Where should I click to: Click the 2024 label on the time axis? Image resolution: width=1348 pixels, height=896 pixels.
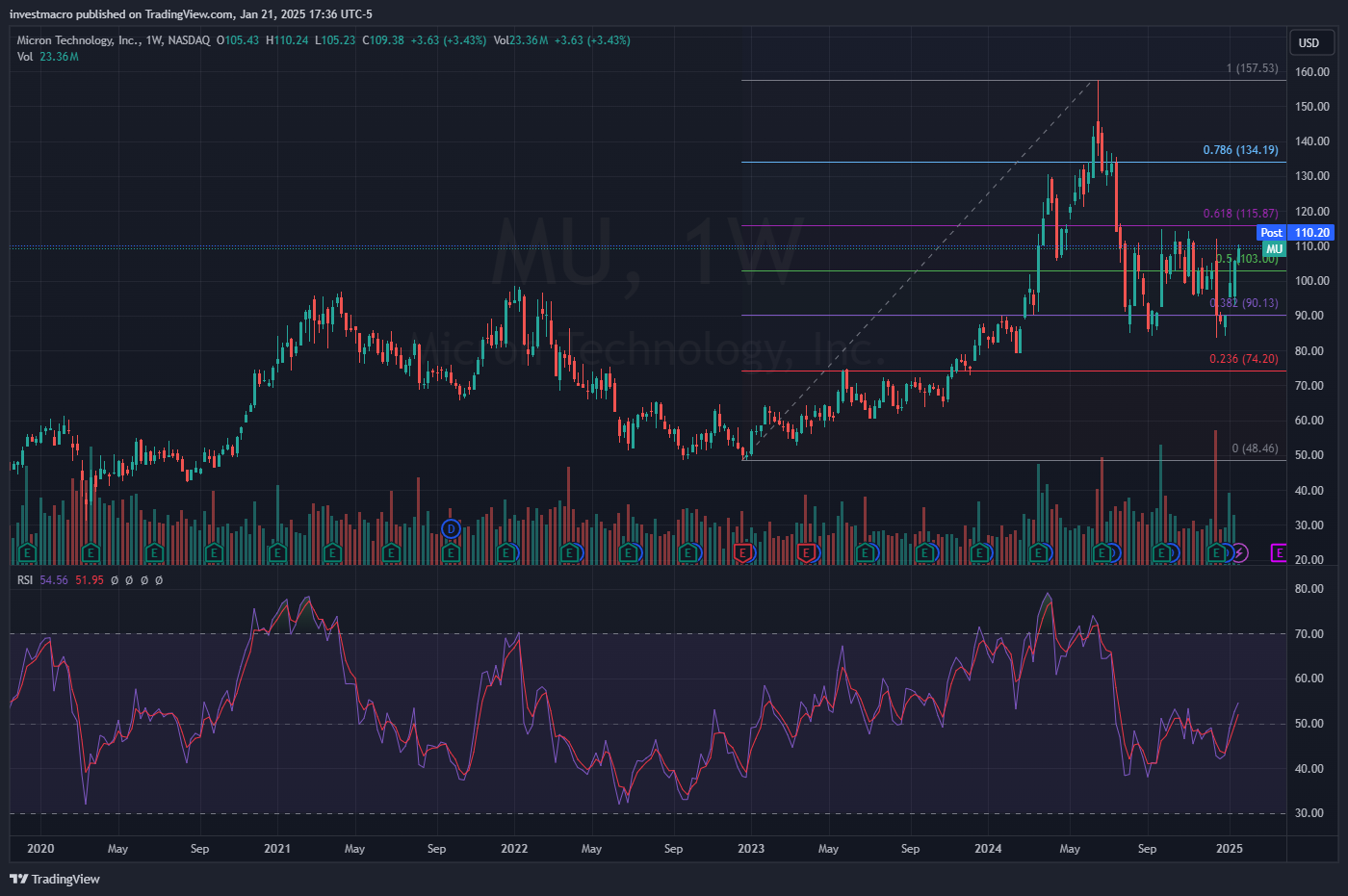coord(988,849)
